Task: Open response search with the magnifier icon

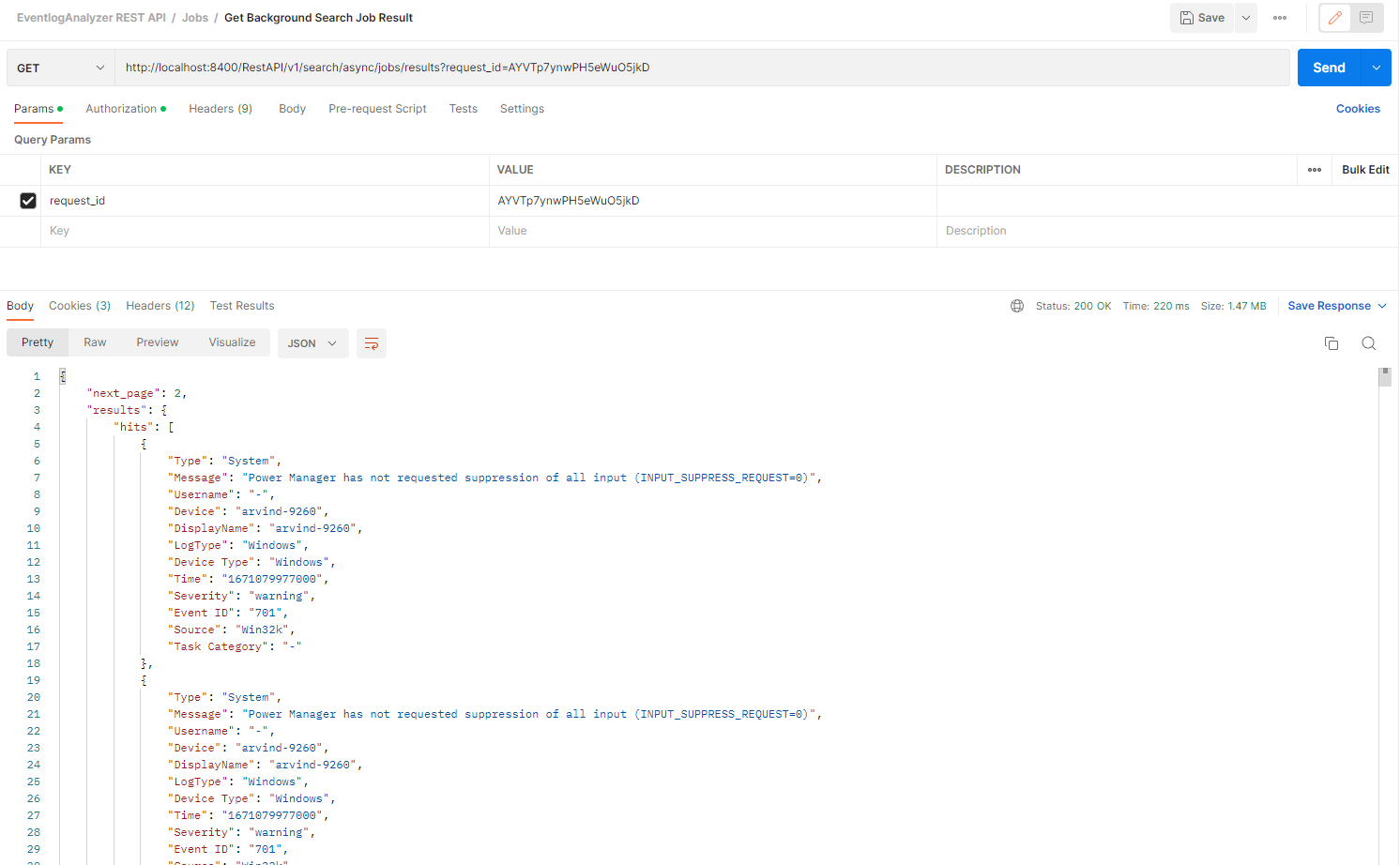Action: pyautogui.click(x=1368, y=342)
